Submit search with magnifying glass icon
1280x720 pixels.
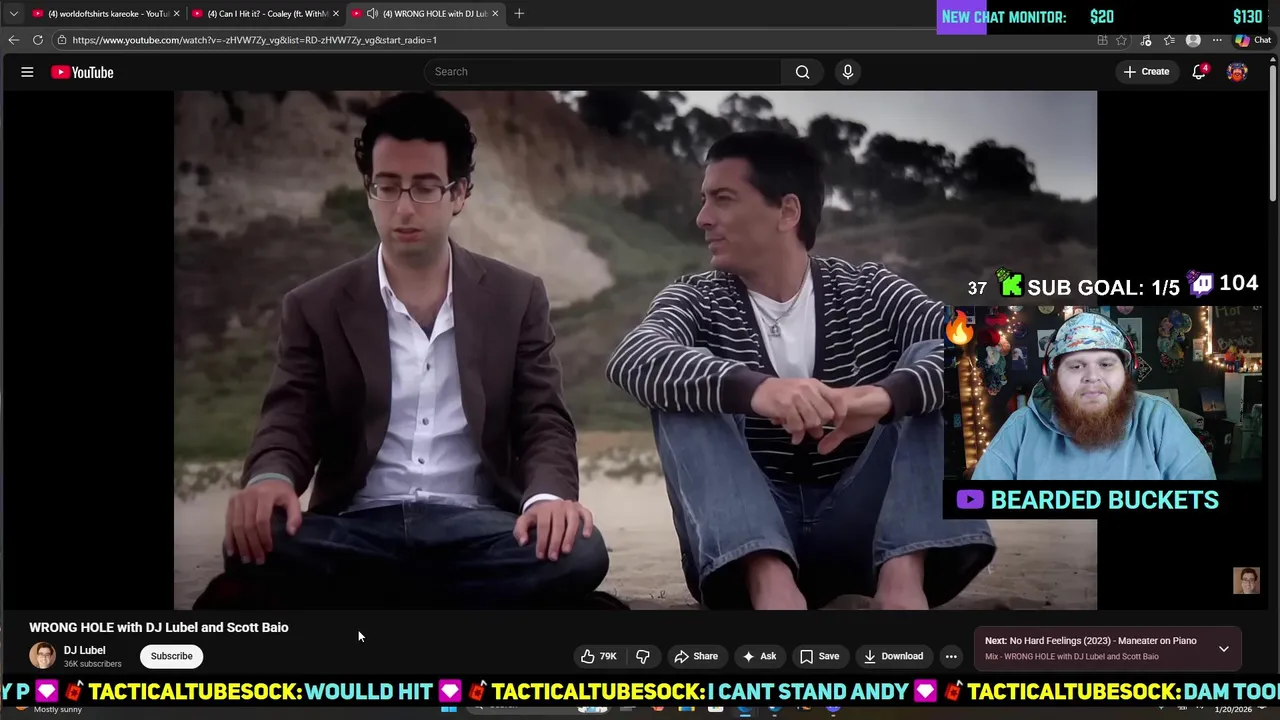coord(802,72)
